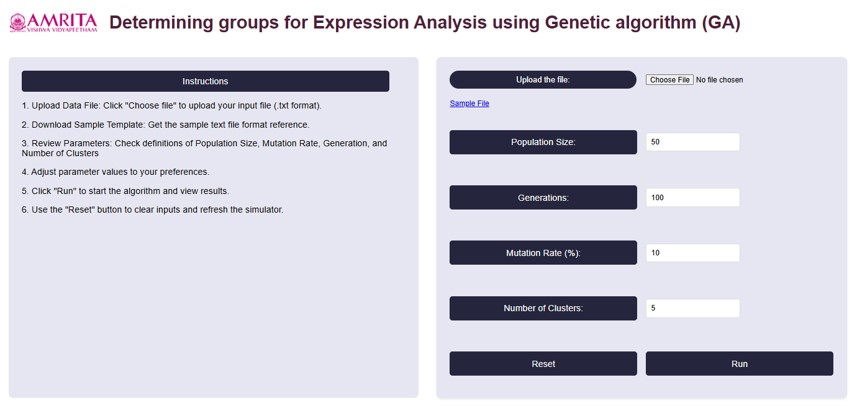Click the Population Size input field
Image resolution: width=852 pixels, height=406 pixels.
coord(692,142)
